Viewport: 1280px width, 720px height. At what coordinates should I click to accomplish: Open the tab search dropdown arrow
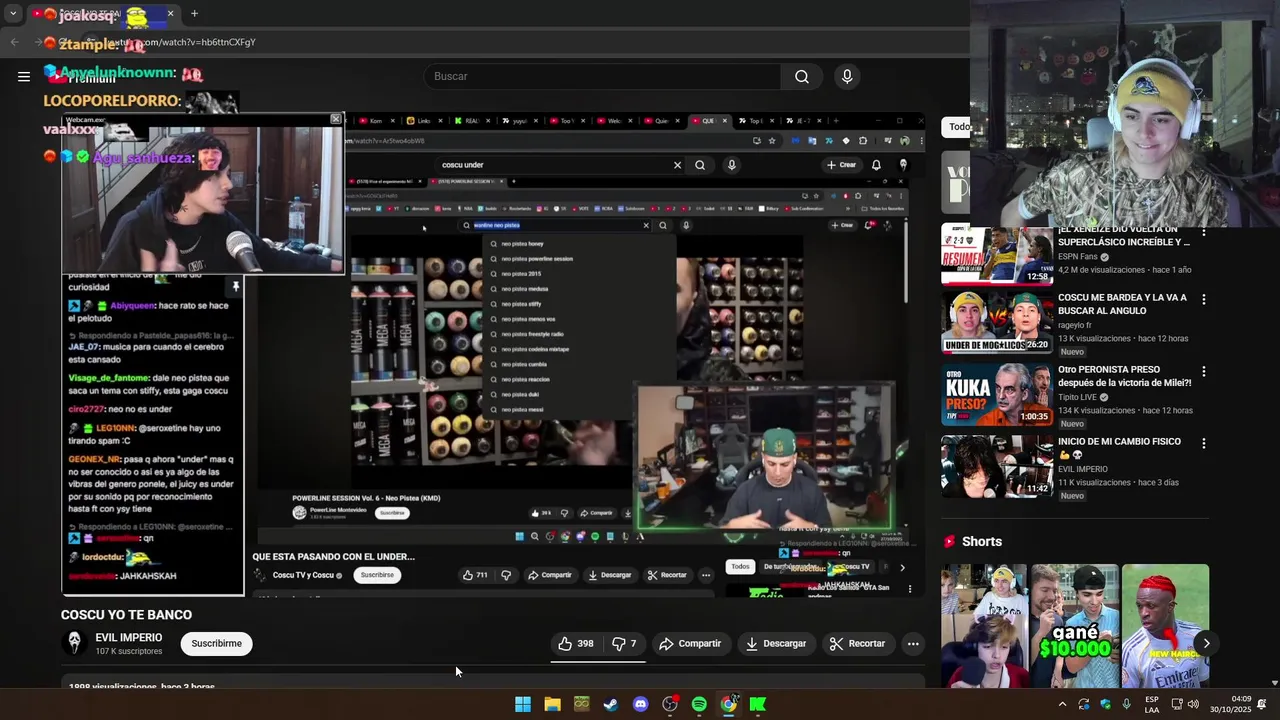tap(13, 14)
